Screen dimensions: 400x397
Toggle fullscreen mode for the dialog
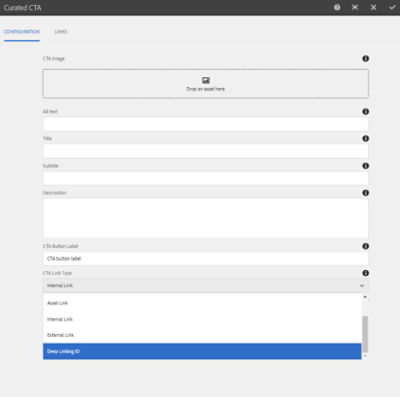tap(355, 7)
